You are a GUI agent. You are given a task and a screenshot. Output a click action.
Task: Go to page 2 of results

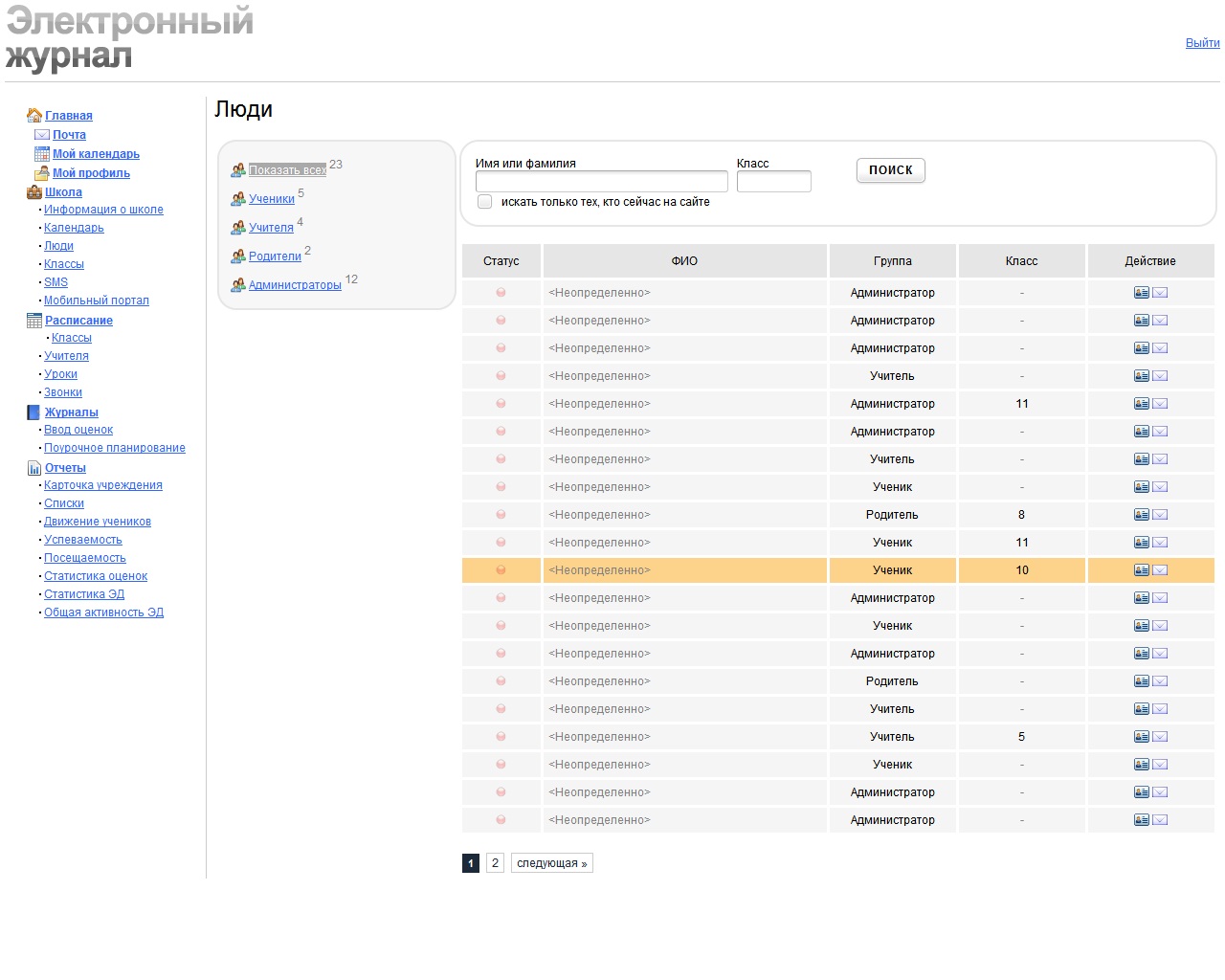pos(495,863)
